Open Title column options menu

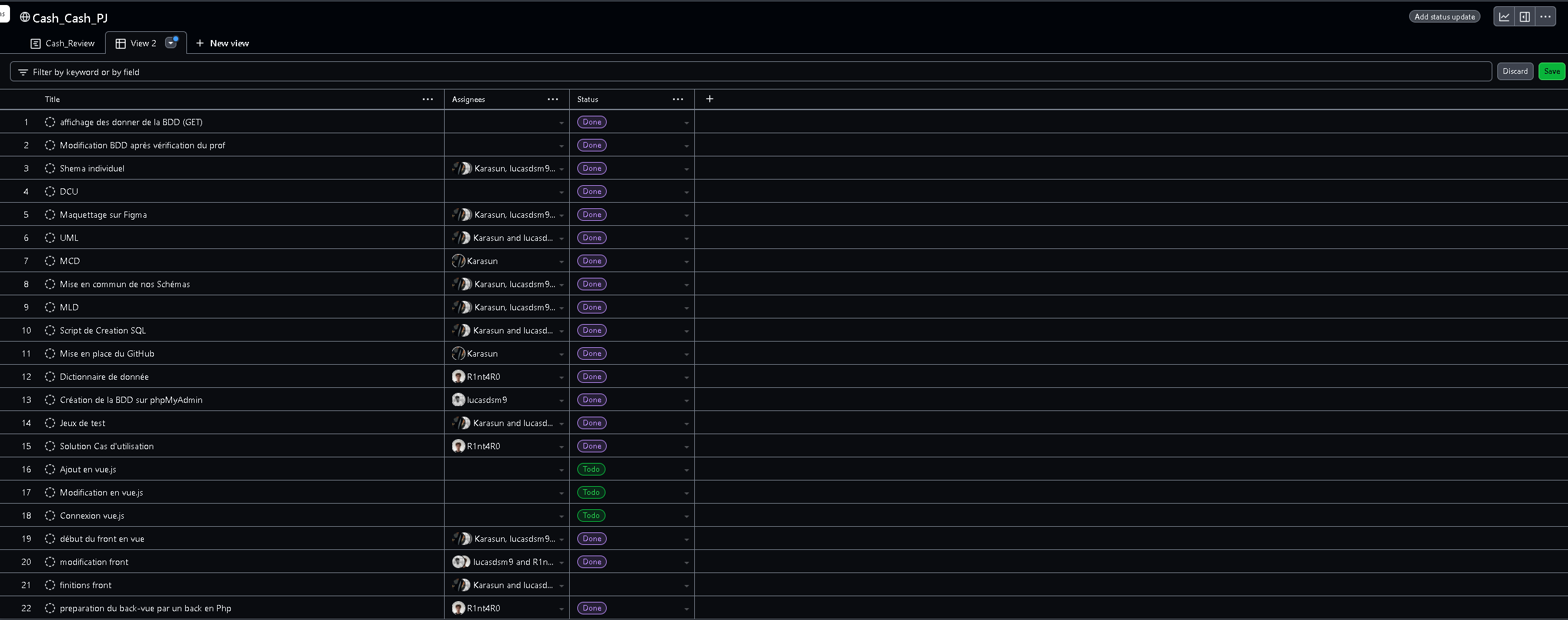[428, 99]
